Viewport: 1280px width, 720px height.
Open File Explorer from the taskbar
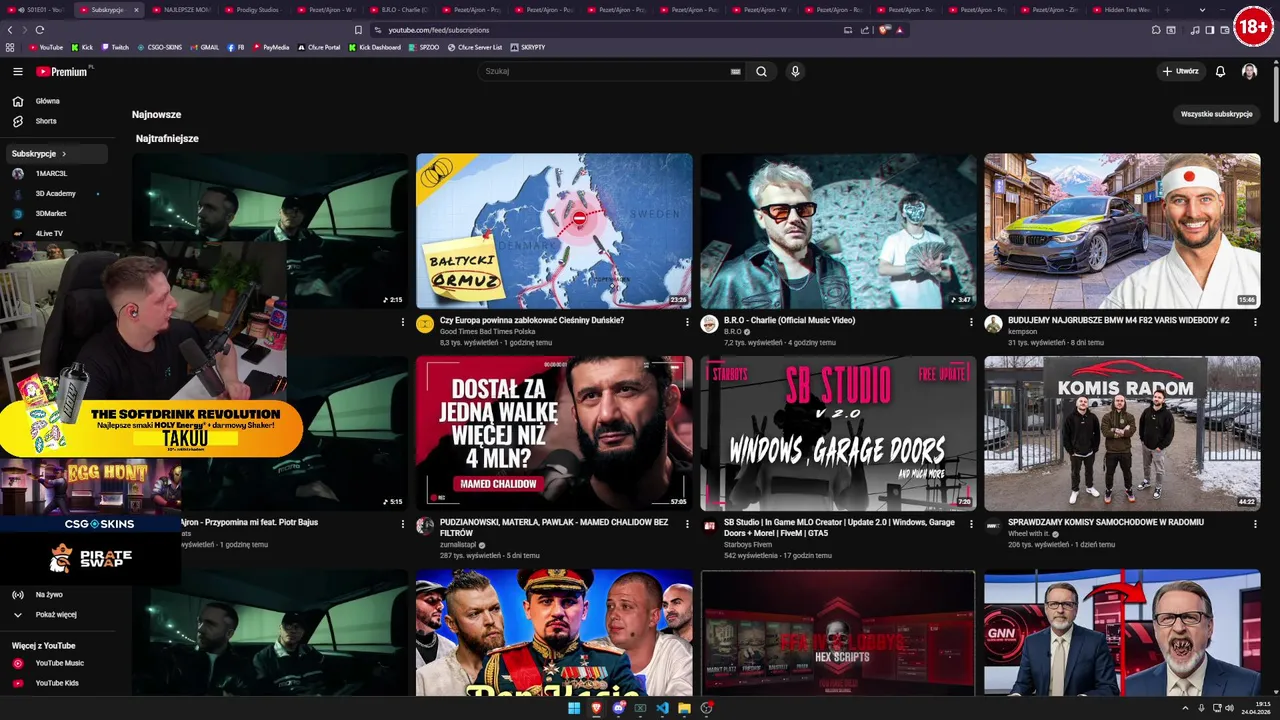[x=684, y=708]
